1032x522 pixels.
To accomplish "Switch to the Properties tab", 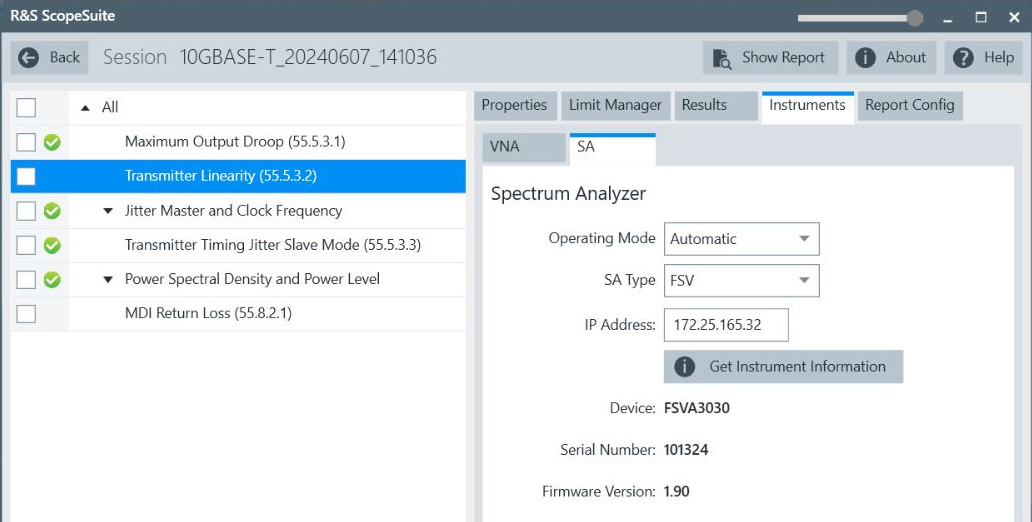I will tap(515, 105).
